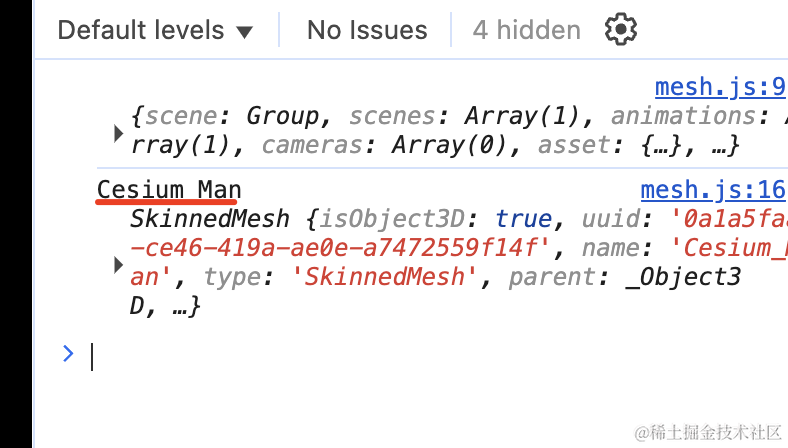The image size is (788, 448).
Task: Open the mesh.js:16 source link
Action: pyautogui.click(x=713, y=191)
